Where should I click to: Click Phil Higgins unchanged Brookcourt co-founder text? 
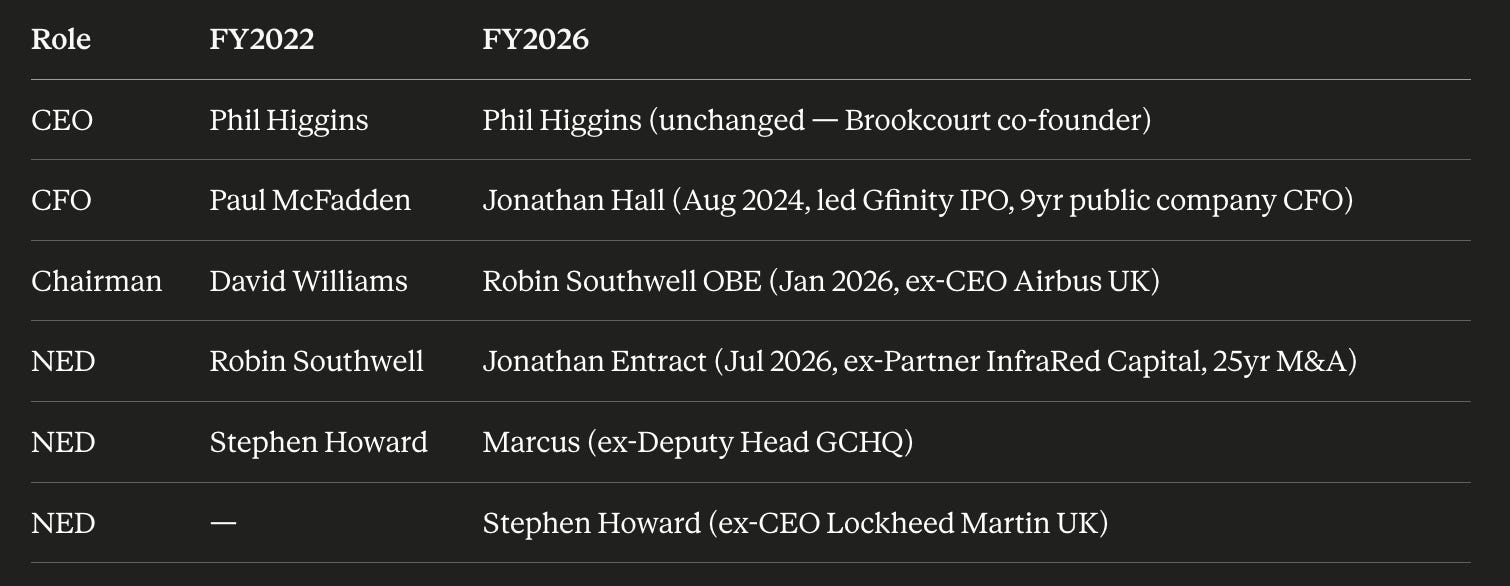click(817, 120)
